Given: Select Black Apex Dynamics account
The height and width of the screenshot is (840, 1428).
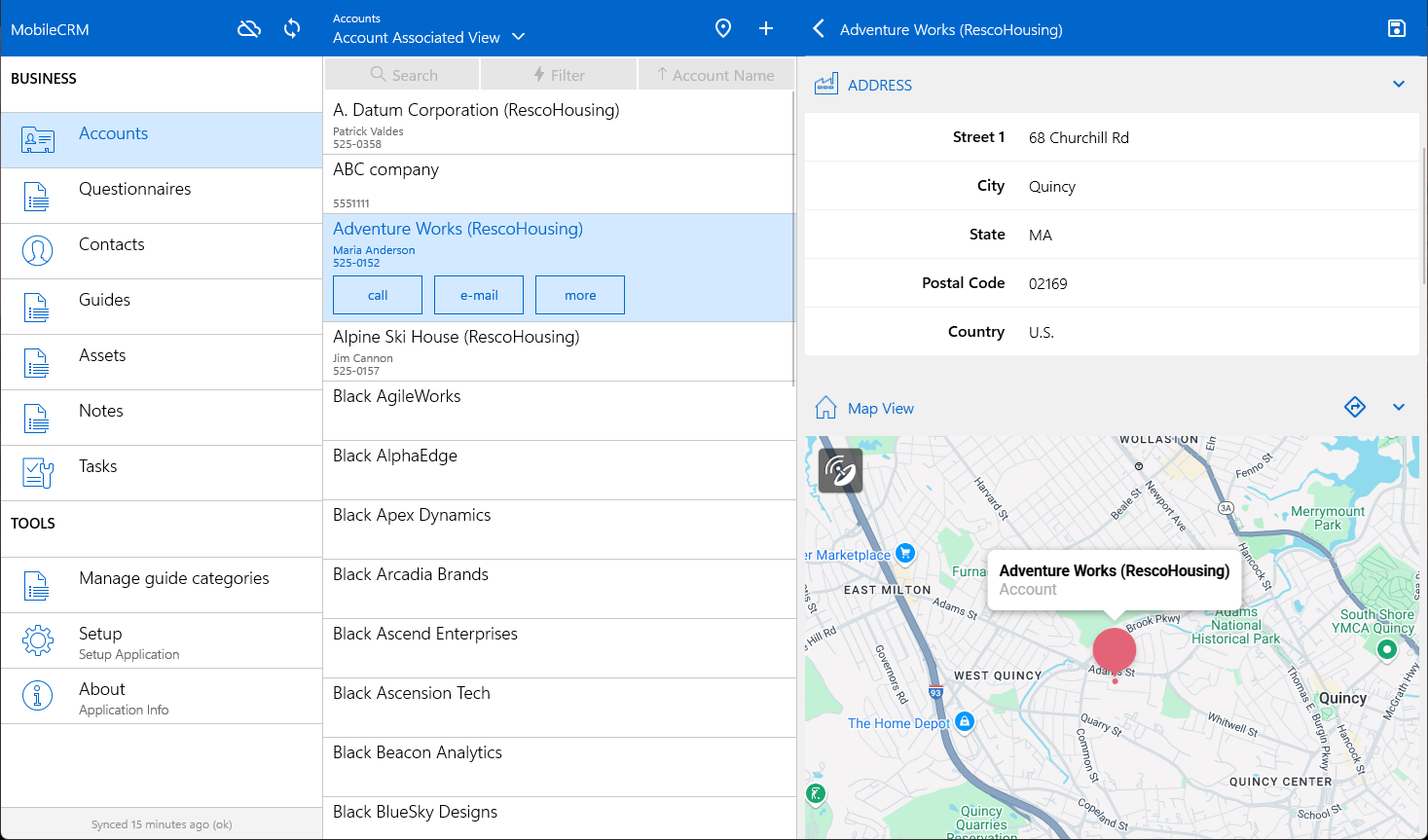Looking at the screenshot, I should click(x=559, y=530).
